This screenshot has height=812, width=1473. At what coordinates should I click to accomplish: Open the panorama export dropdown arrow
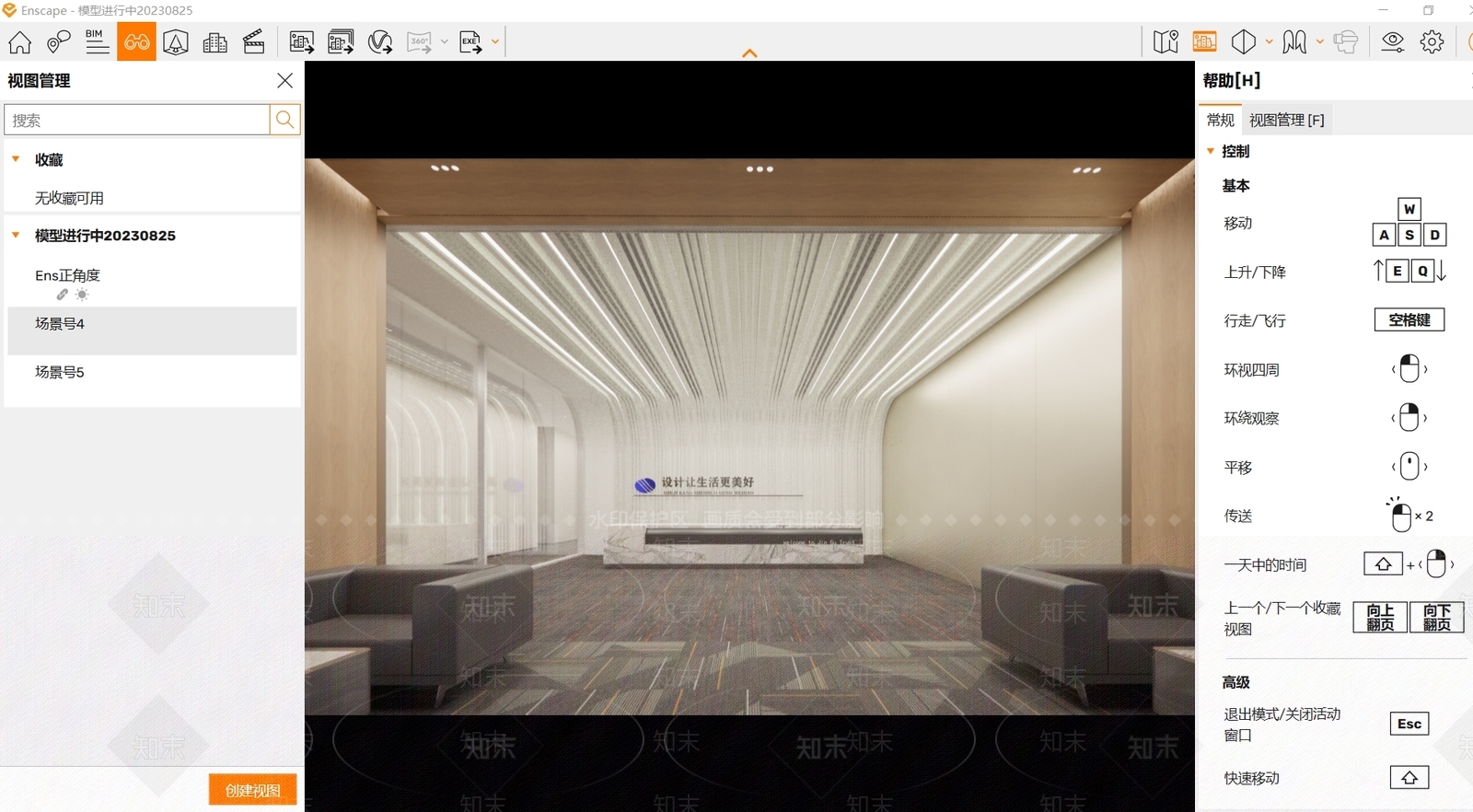tap(444, 42)
